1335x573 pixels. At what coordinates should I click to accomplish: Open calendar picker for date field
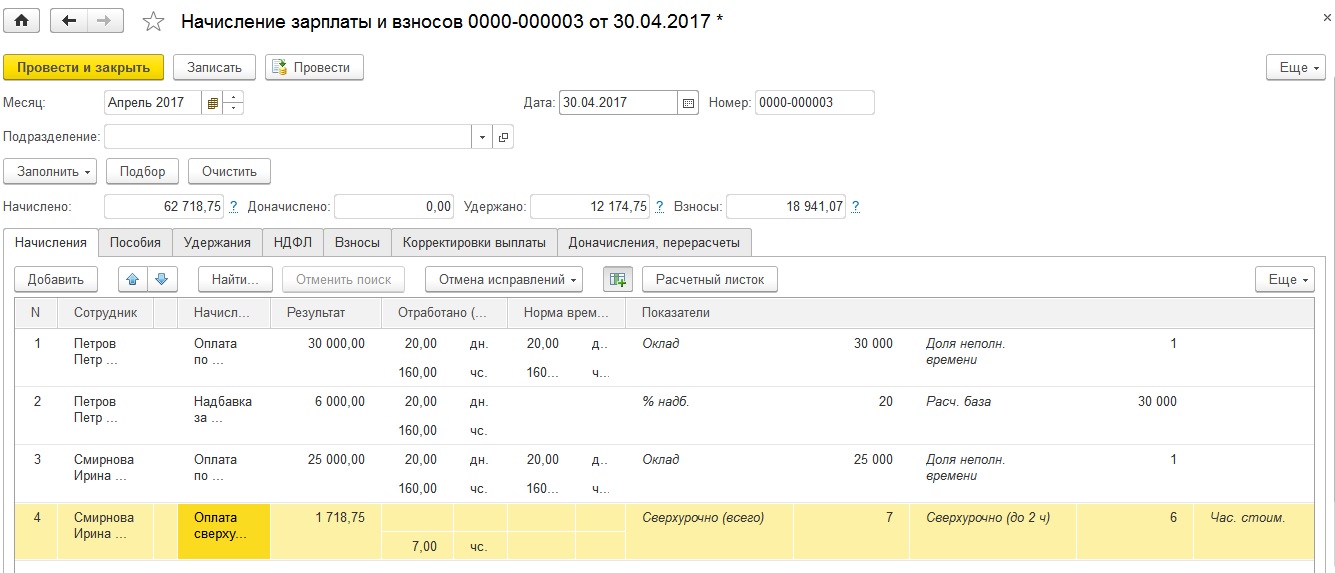point(688,103)
